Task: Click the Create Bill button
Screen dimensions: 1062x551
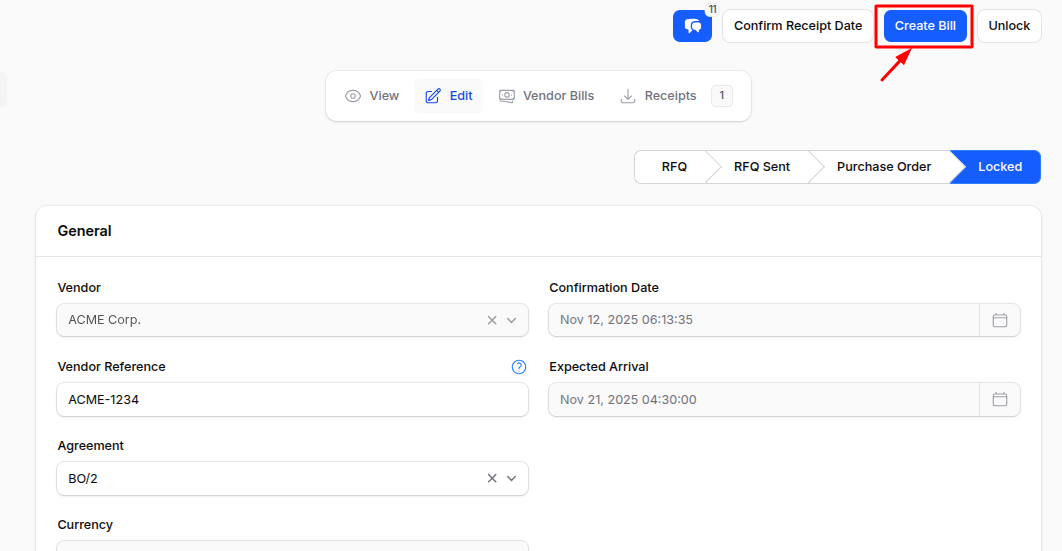Action: (x=925, y=26)
